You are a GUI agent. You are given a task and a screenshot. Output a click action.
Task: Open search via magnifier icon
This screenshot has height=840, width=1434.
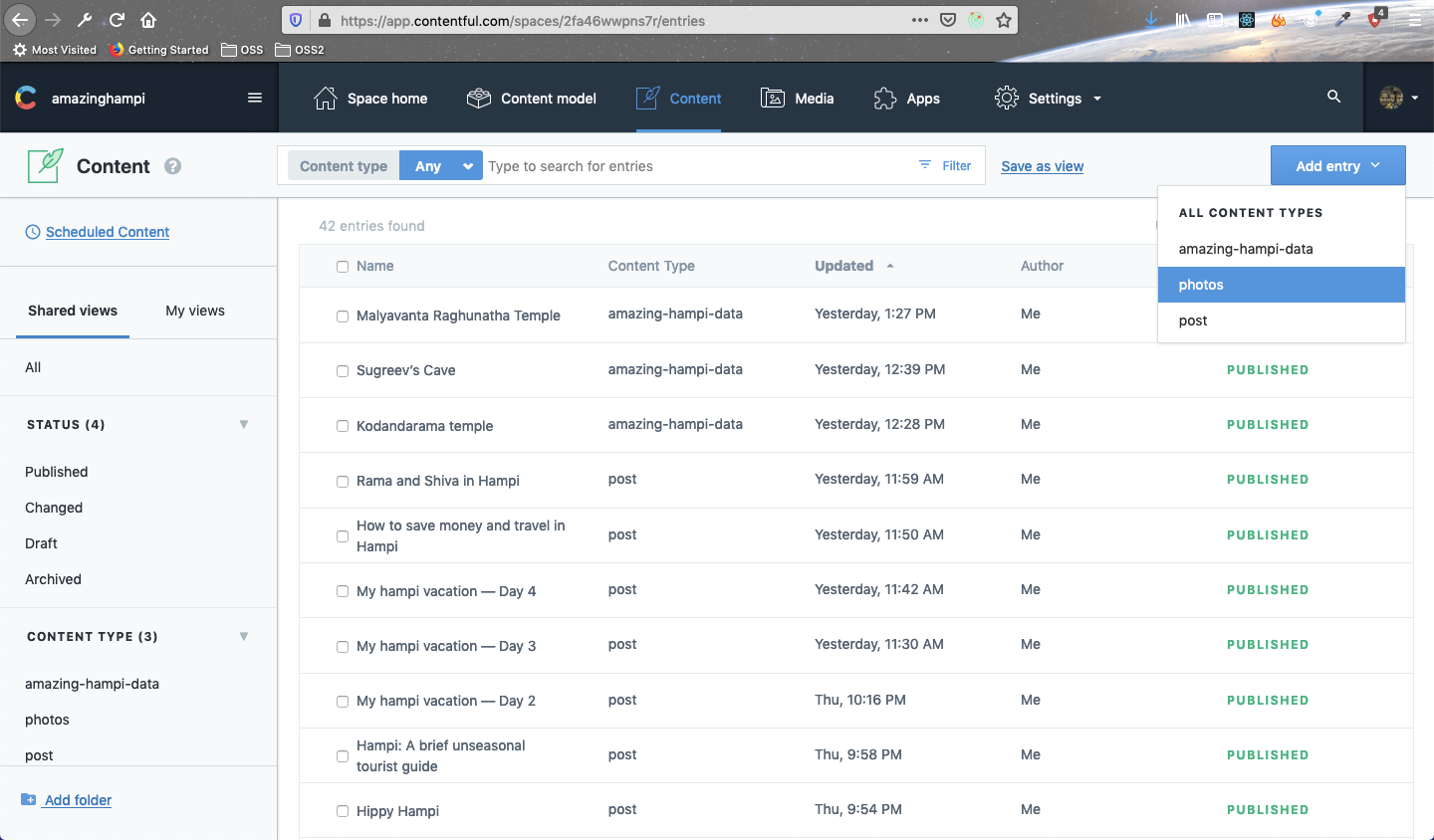click(x=1334, y=97)
